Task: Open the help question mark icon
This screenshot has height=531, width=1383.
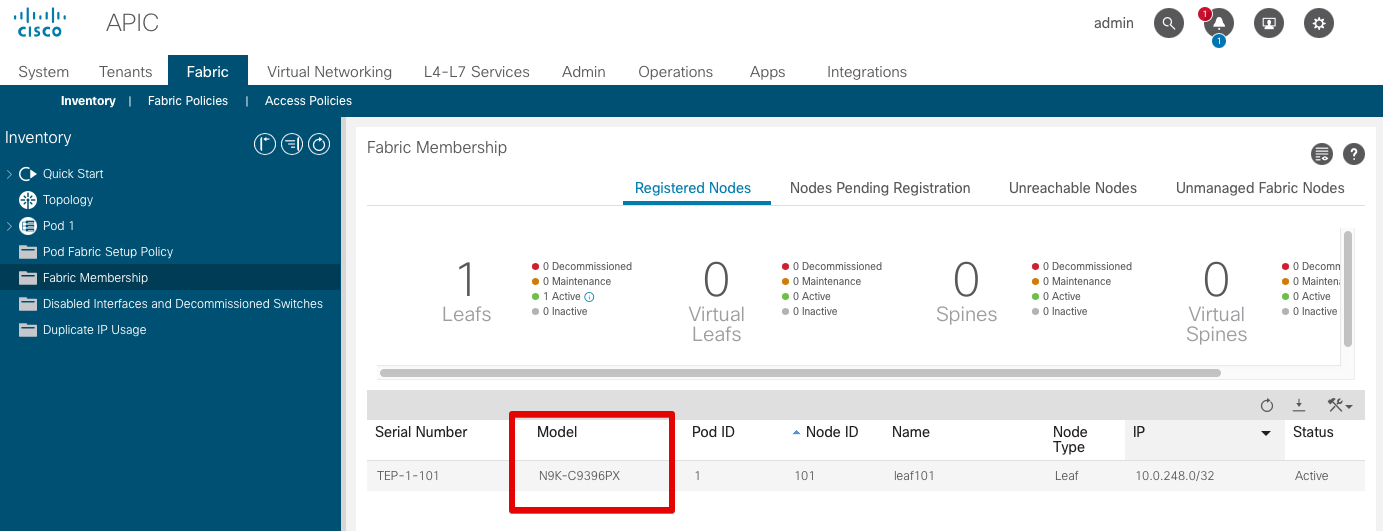Action: [x=1354, y=154]
